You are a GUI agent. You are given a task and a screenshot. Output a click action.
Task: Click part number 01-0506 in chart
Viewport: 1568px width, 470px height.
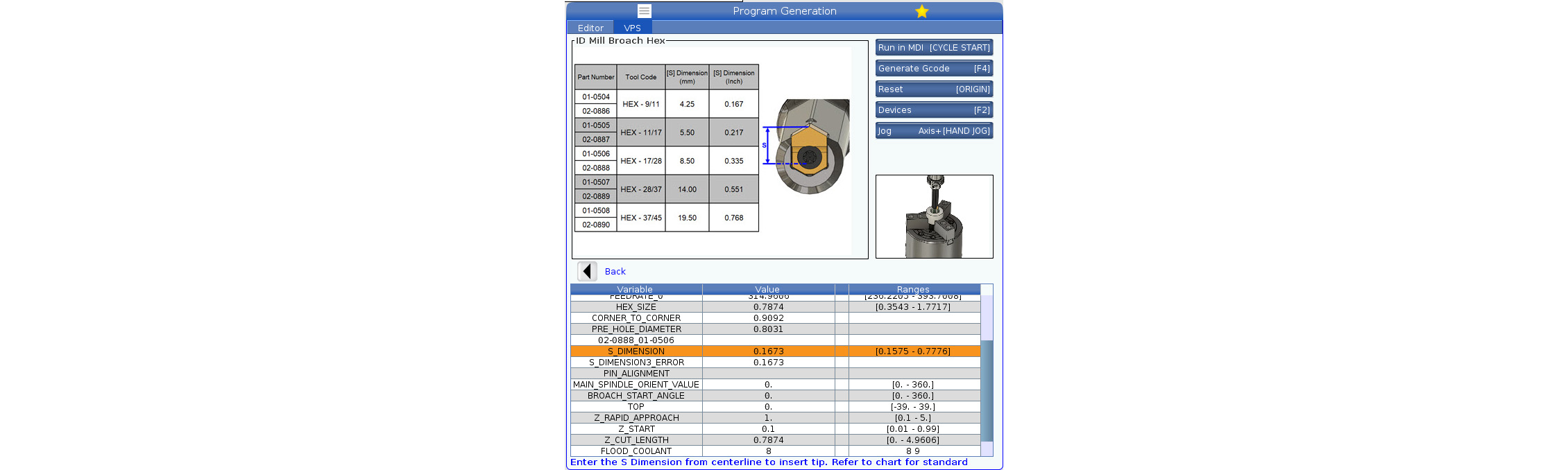pyautogui.click(x=596, y=154)
